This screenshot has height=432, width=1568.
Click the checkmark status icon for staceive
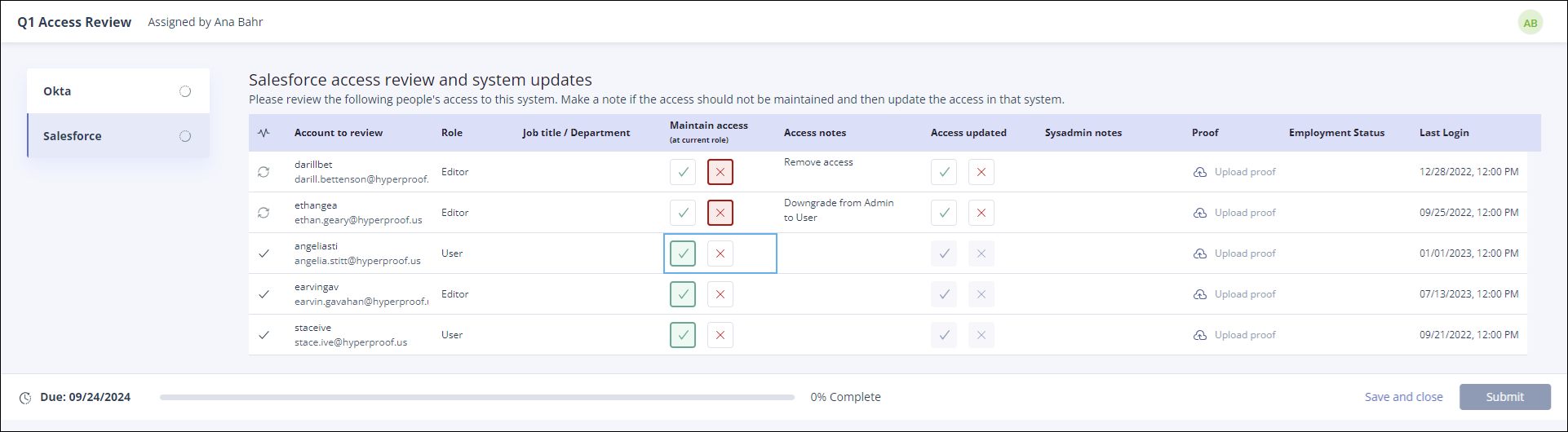(x=264, y=335)
